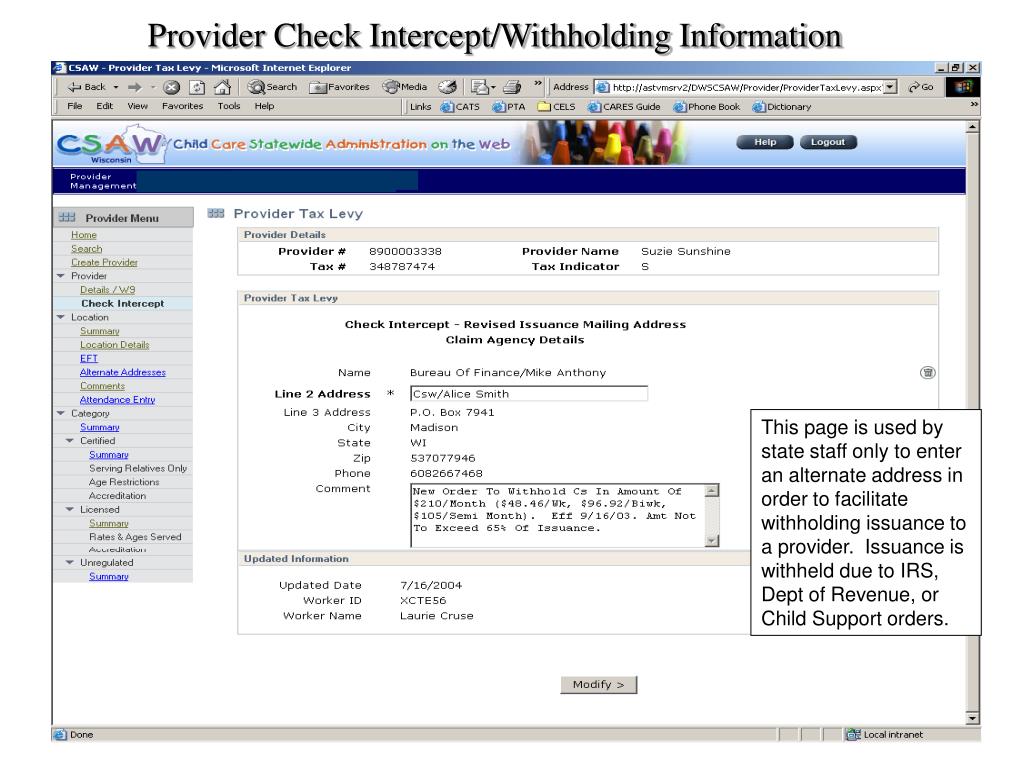Go to browser Home page icon
This screenshot has height=768, width=1024.
[223, 87]
